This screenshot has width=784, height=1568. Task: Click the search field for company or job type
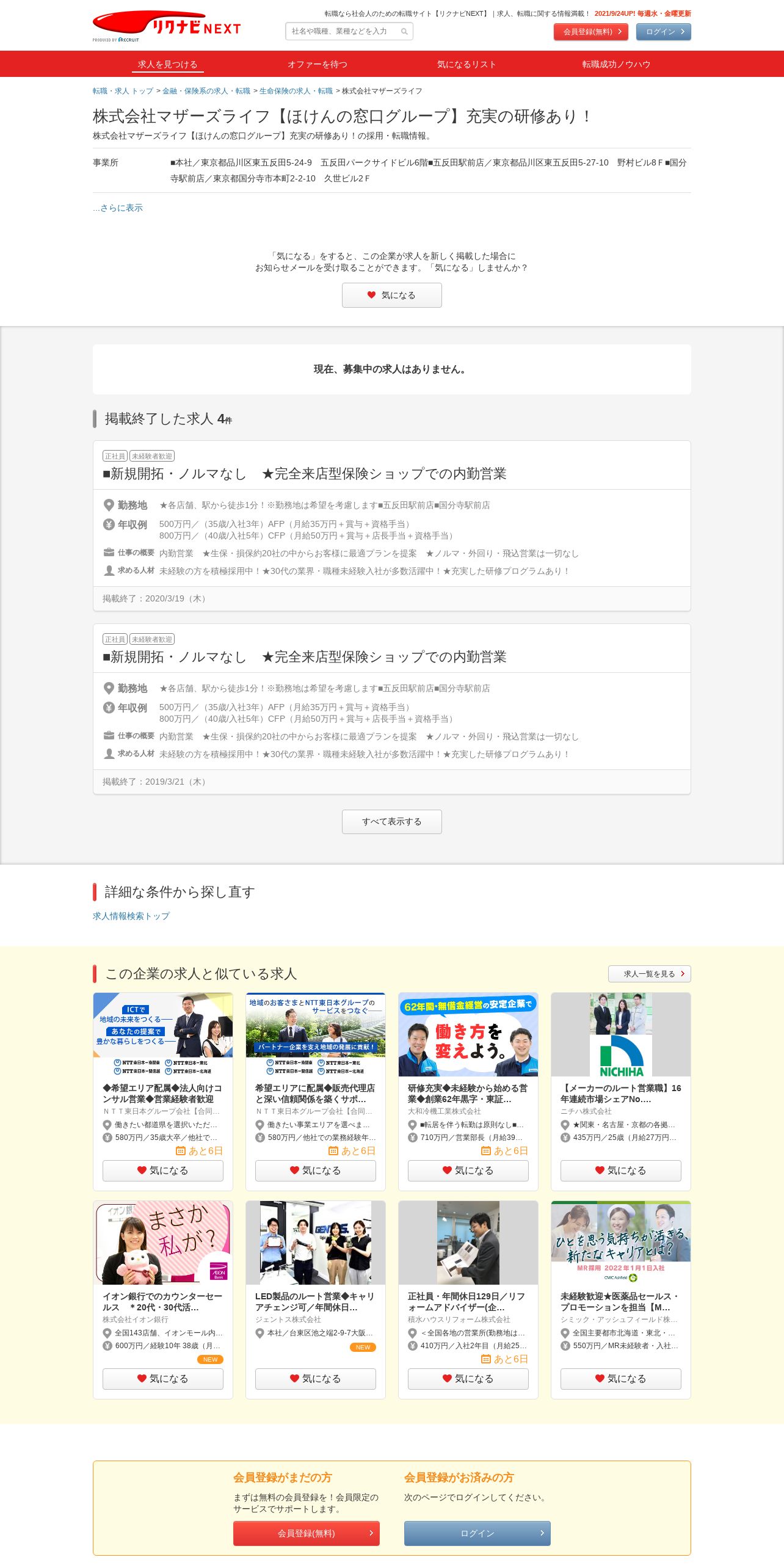(x=349, y=31)
